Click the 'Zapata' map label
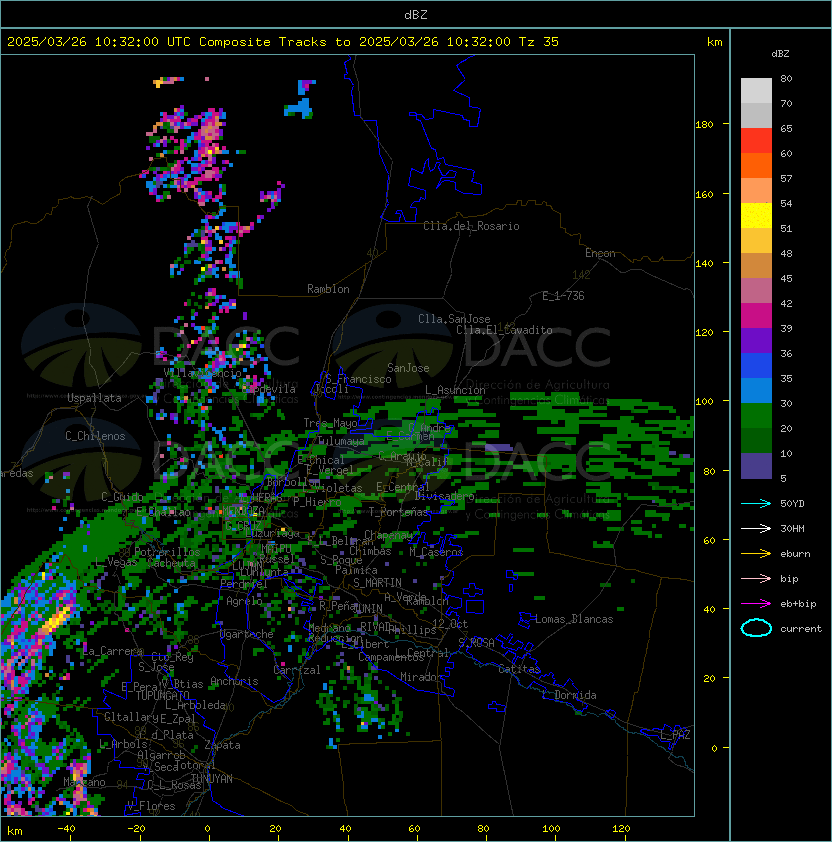The width and height of the screenshot is (832, 842). click(x=222, y=745)
